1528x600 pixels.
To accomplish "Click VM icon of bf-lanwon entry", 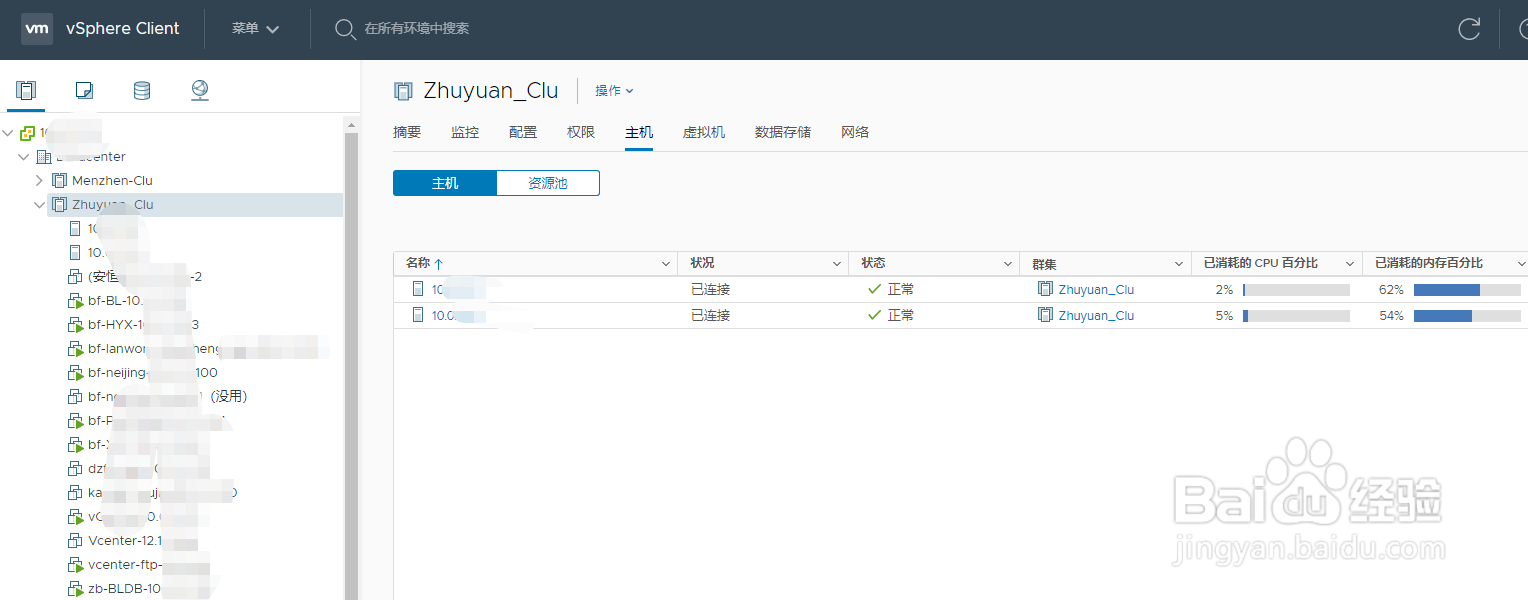I will click(75, 349).
